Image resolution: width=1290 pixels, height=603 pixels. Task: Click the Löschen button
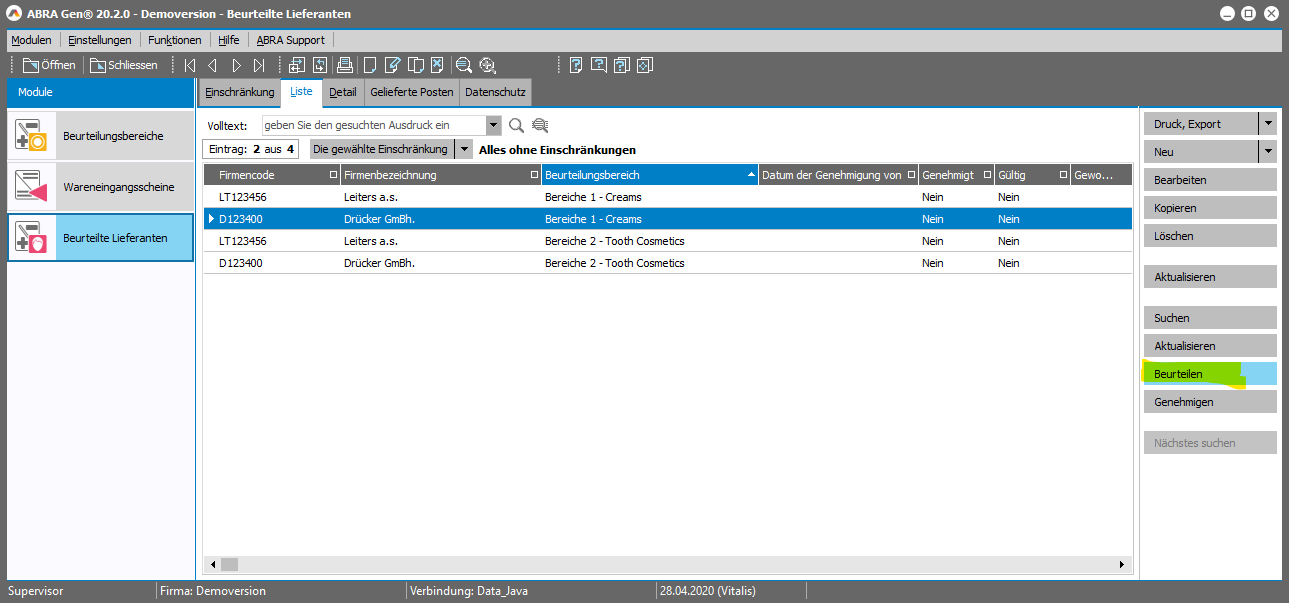(1209, 236)
